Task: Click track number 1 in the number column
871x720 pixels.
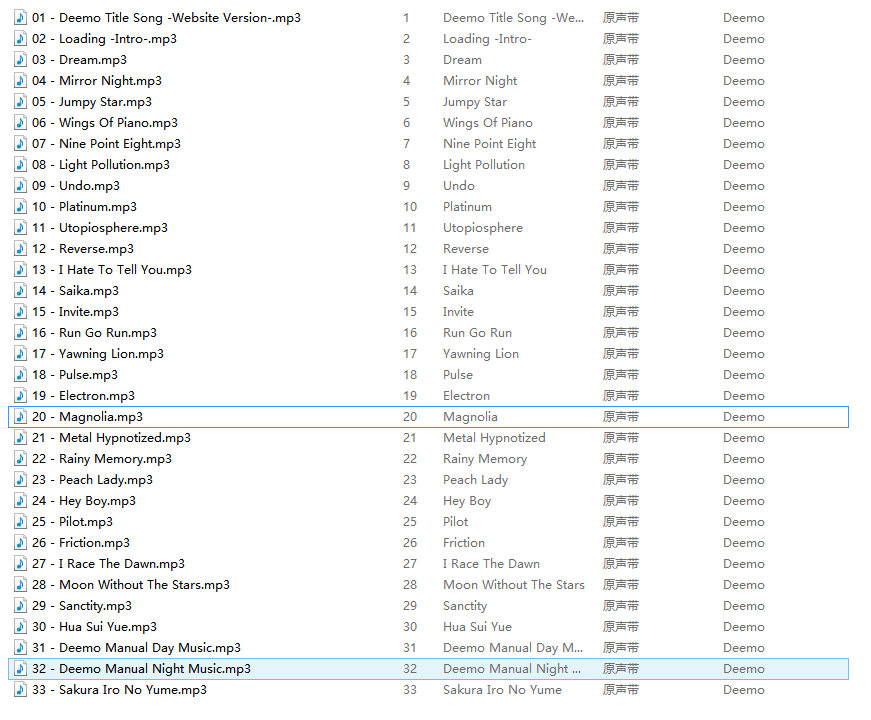Action: click(407, 18)
